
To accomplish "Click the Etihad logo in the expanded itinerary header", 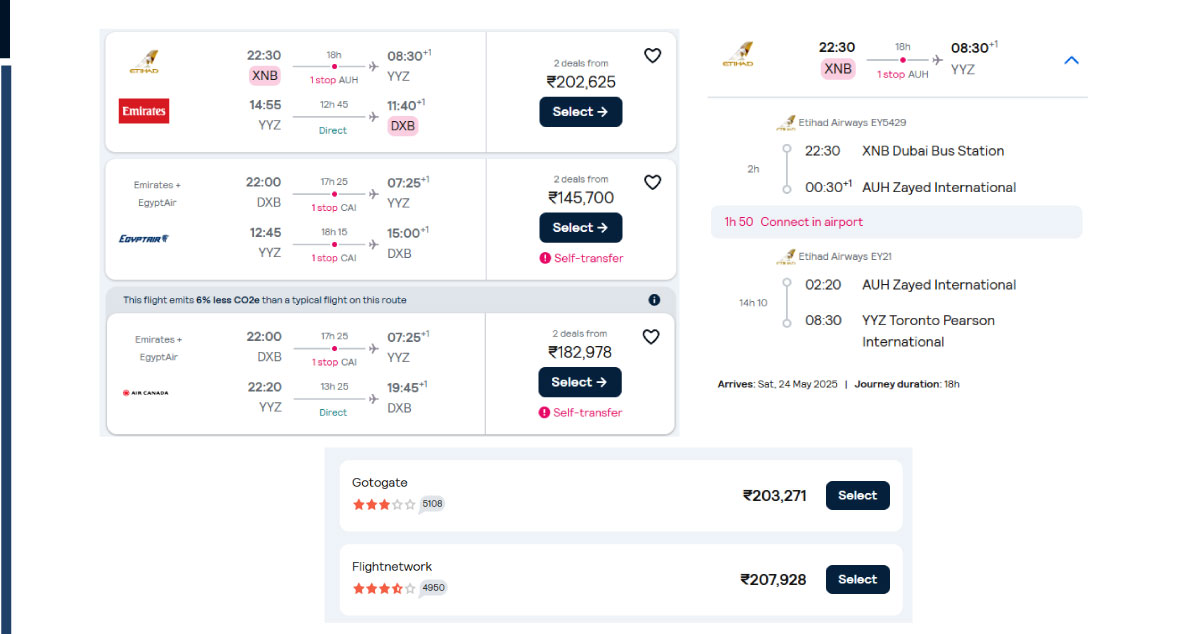I will pyautogui.click(x=740, y=55).
